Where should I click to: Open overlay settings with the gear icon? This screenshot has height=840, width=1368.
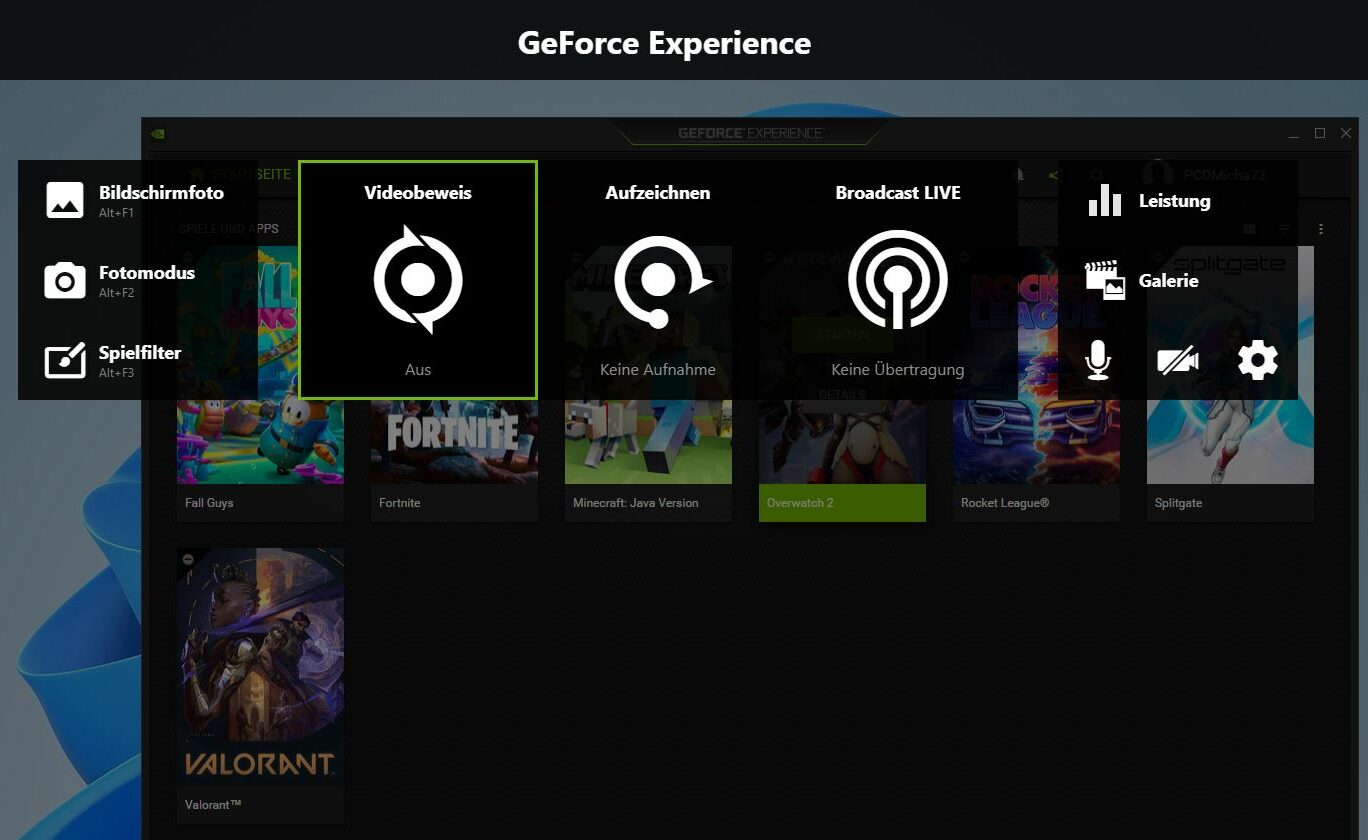coord(1258,360)
